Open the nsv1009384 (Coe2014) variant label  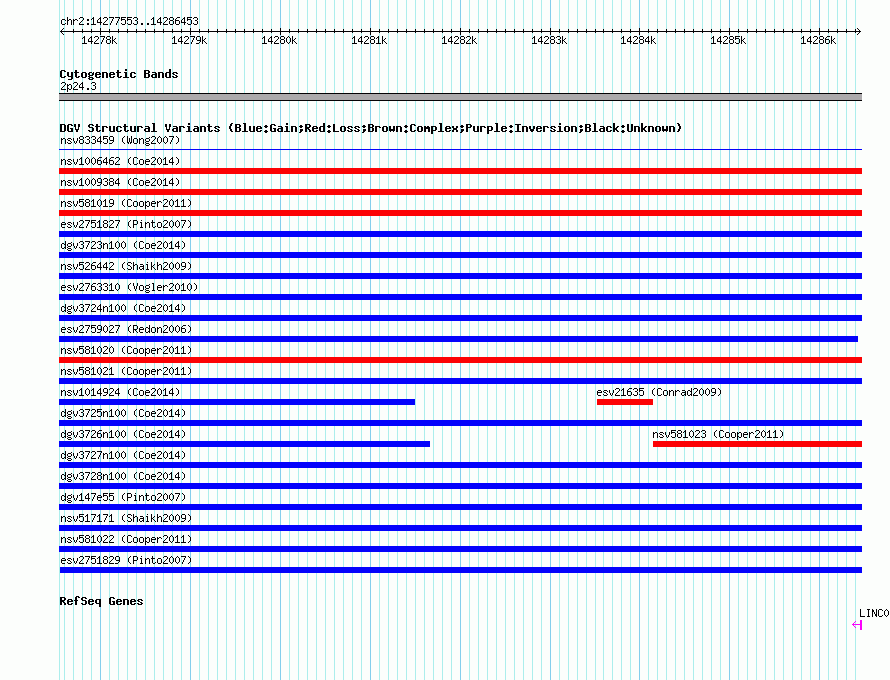tap(120, 182)
